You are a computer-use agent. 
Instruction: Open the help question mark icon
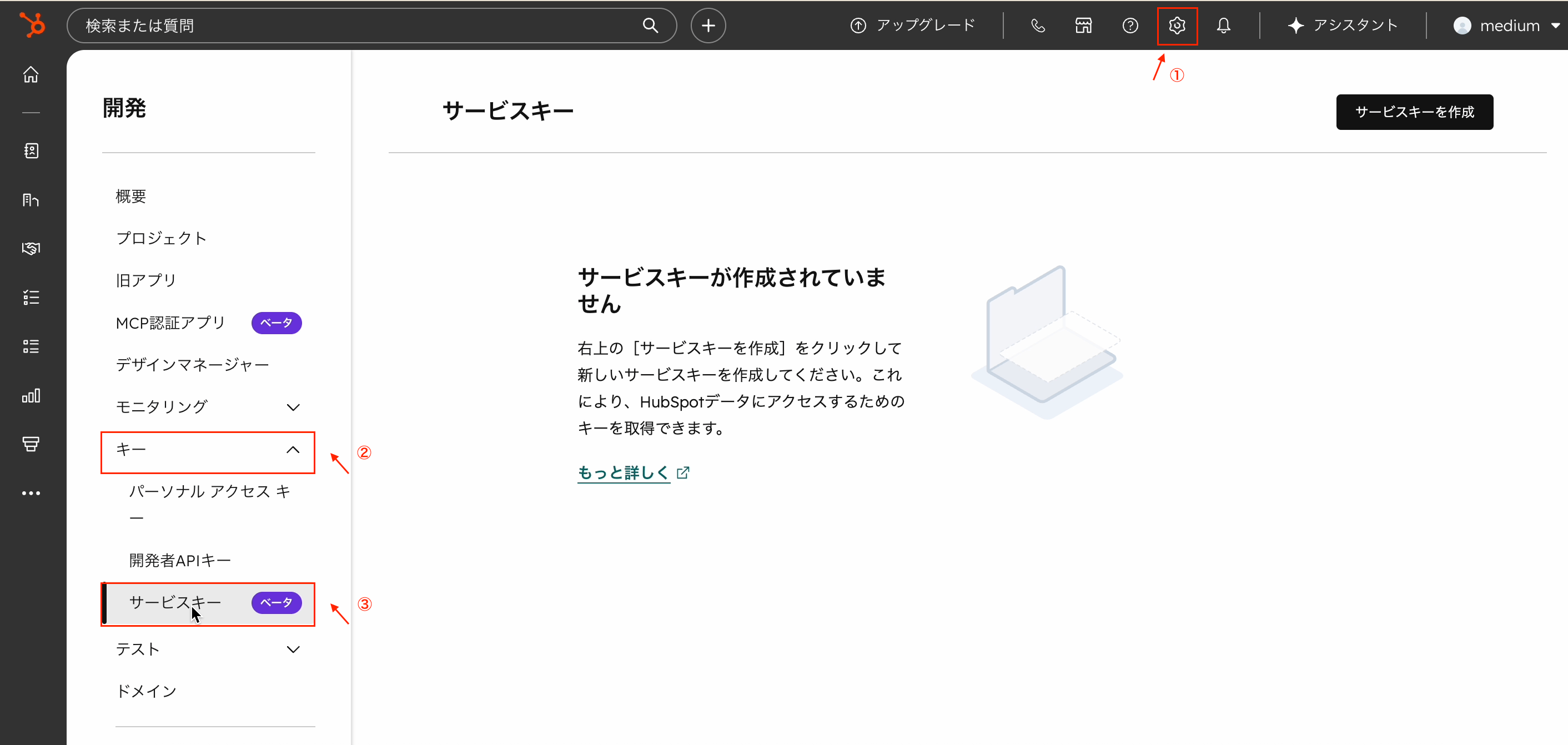click(1130, 26)
